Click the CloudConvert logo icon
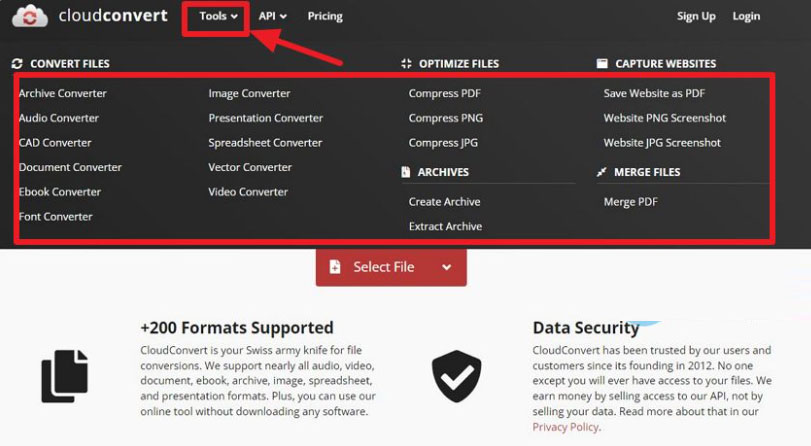 [x=34, y=16]
